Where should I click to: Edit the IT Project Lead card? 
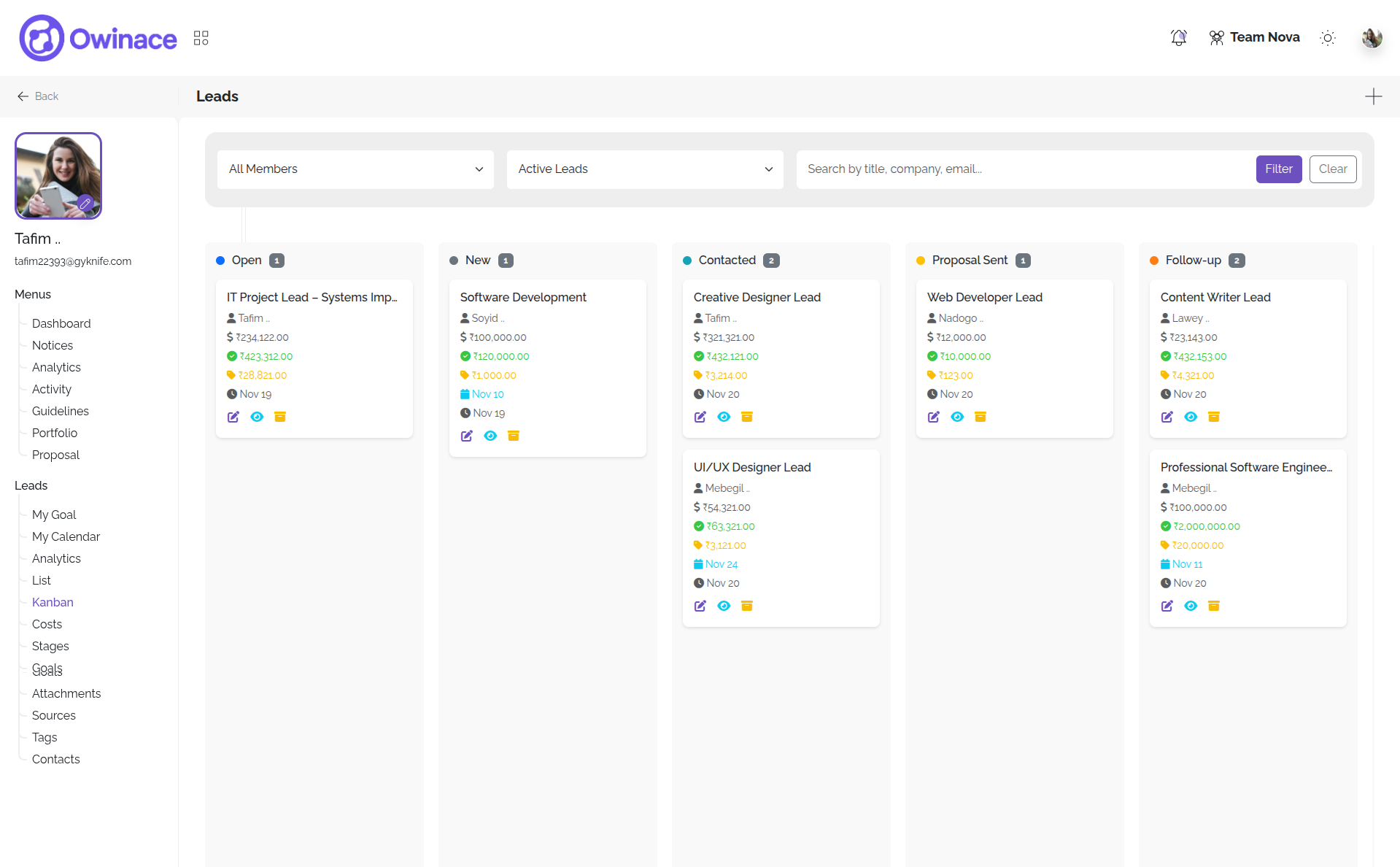[233, 417]
